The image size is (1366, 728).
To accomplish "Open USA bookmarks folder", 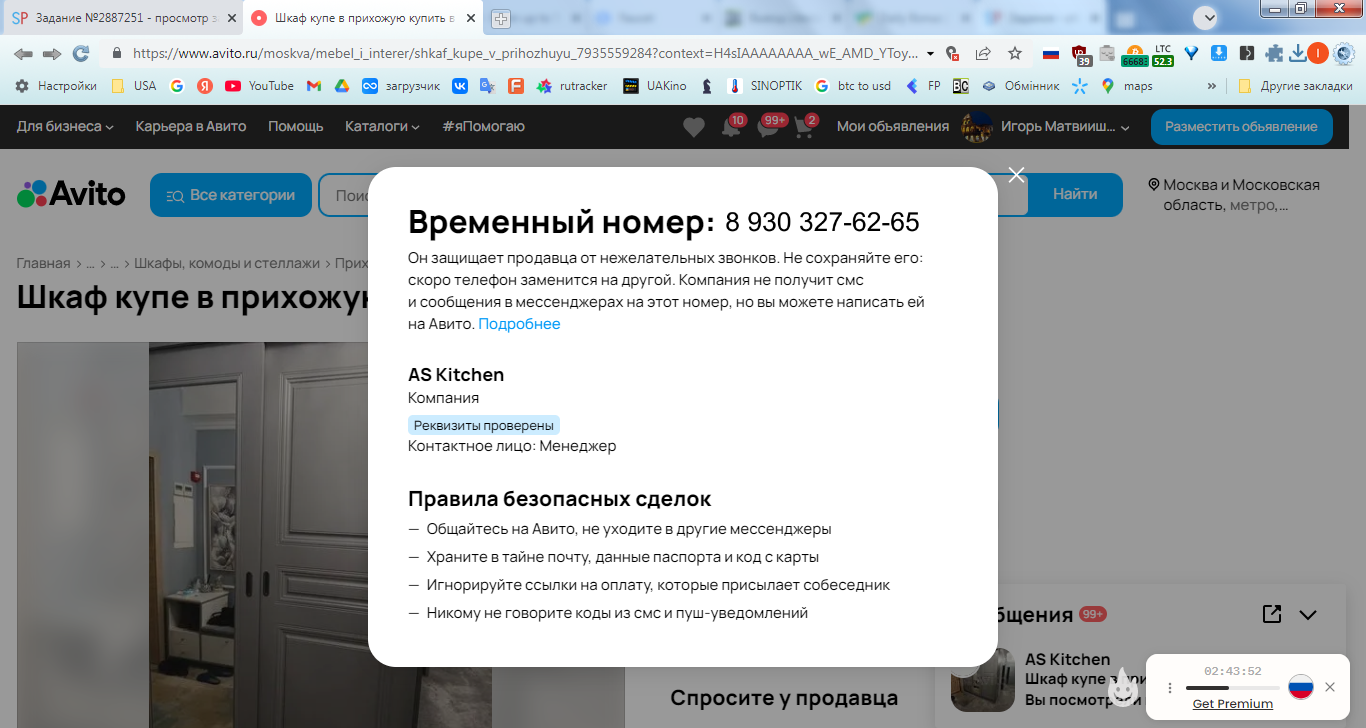I will coord(133,86).
